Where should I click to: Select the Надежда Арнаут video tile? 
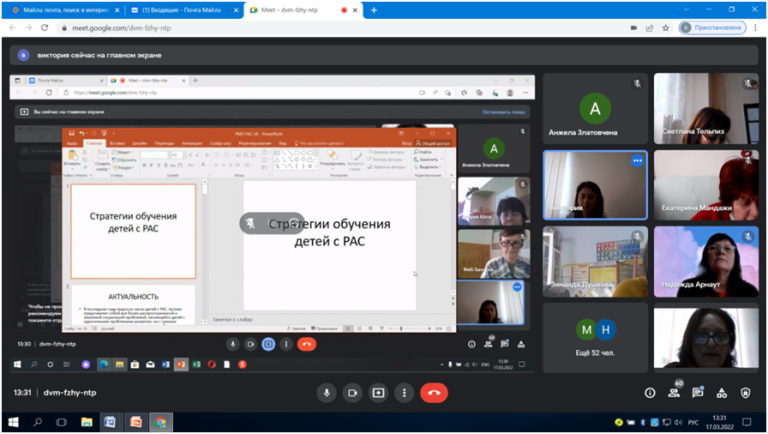point(706,262)
